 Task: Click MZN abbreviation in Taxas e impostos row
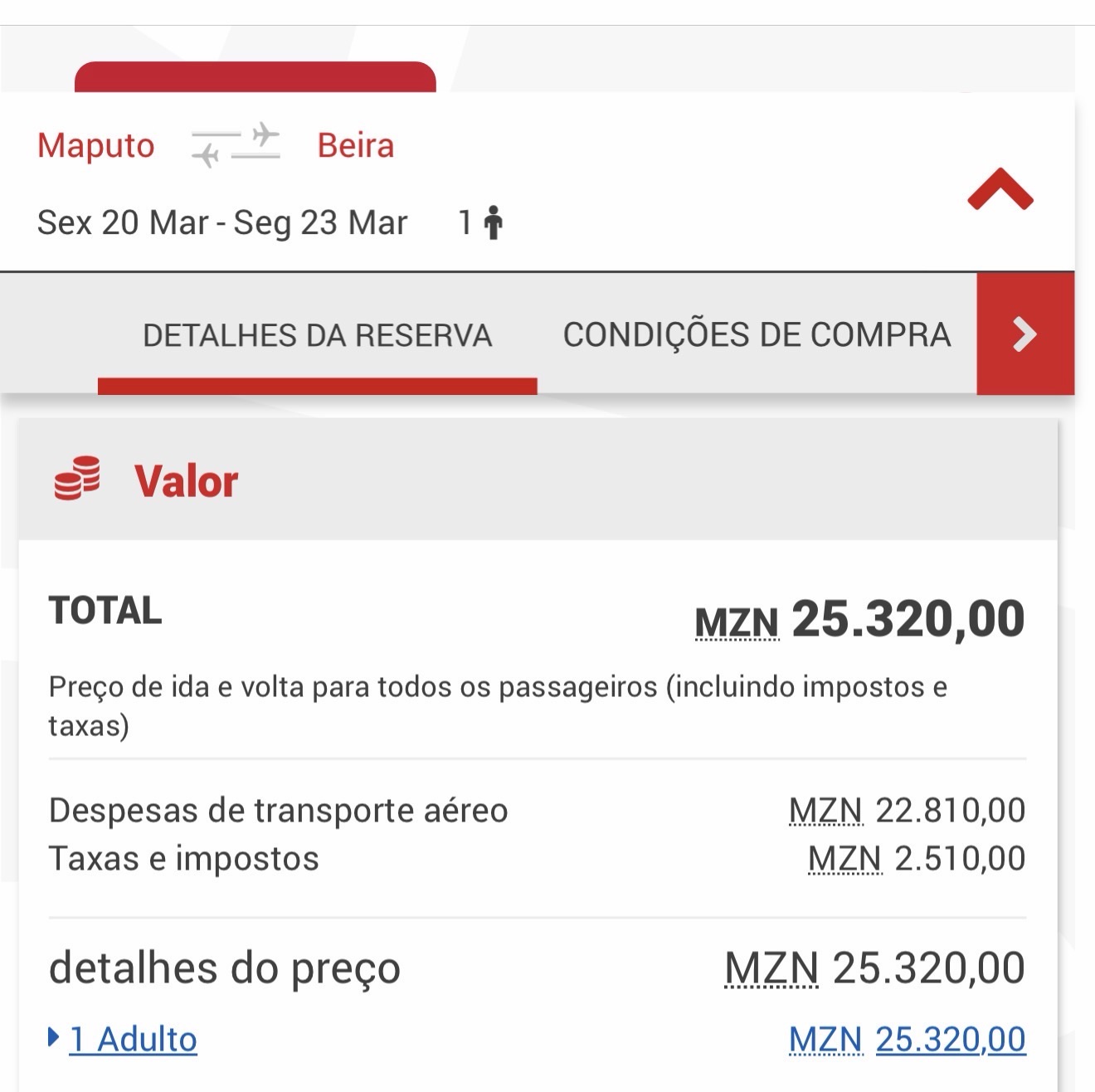pos(844,858)
